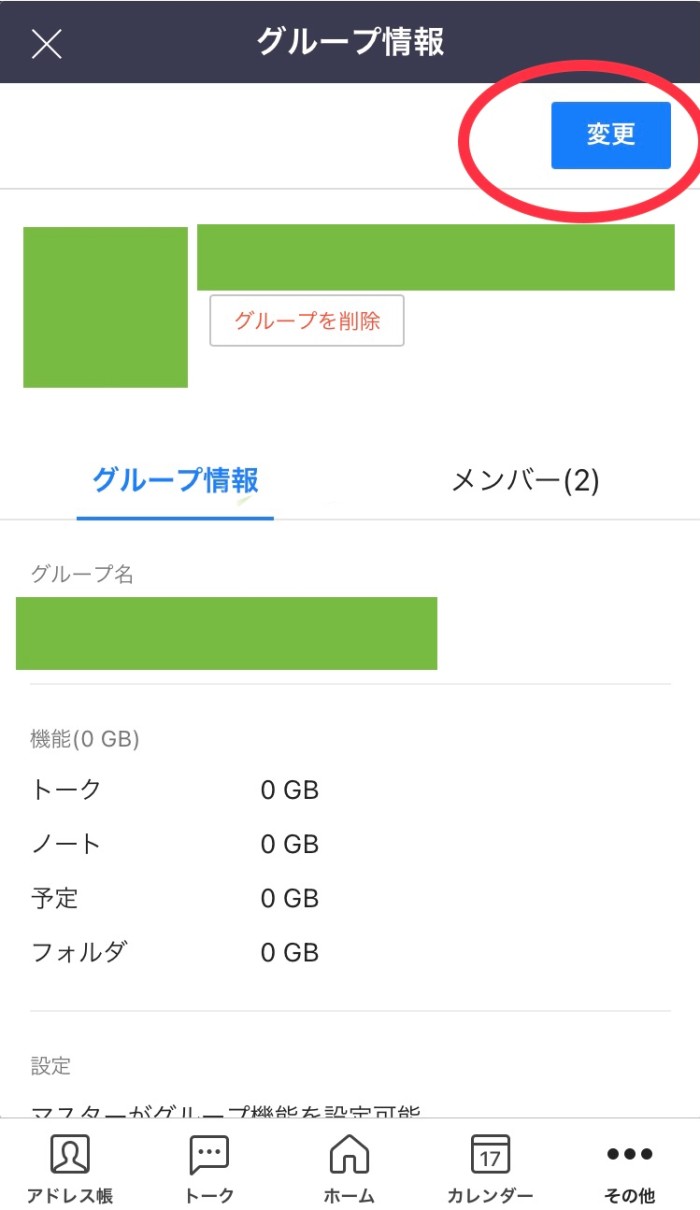Image resolution: width=700 pixels, height=1210 pixels.
Task: Tap the blue 変更 button
Action: click(x=611, y=135)
